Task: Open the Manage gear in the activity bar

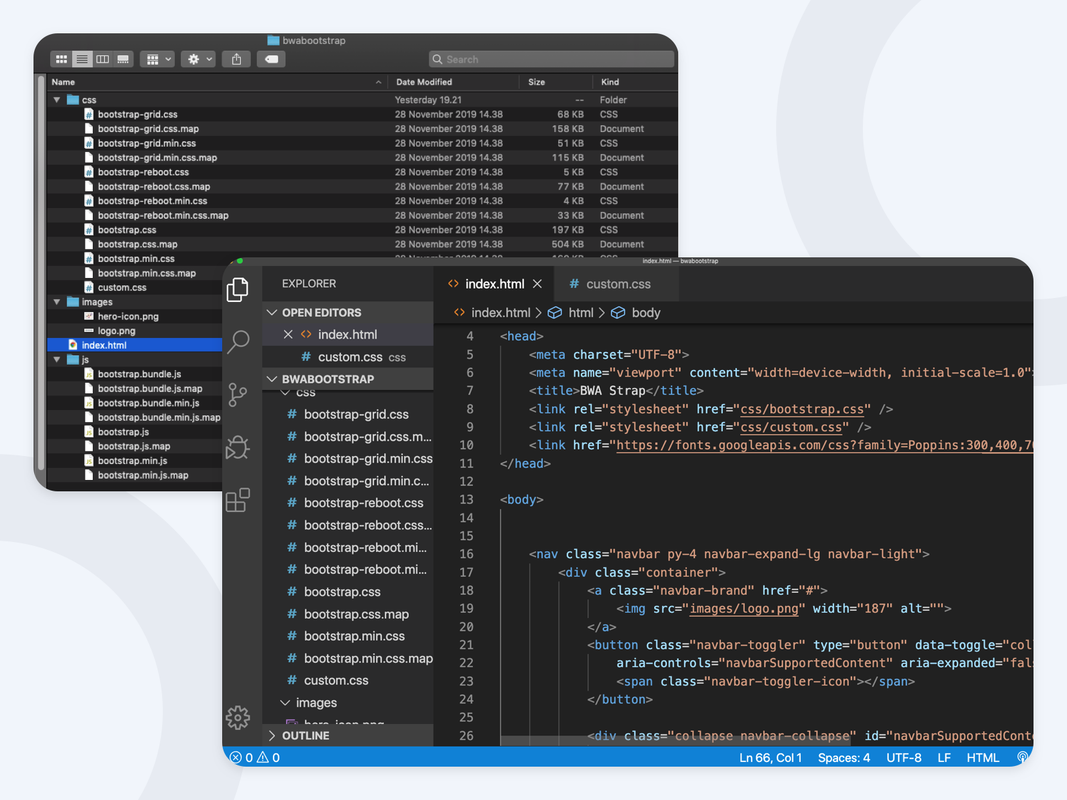Action: pyautogui.click(x=238, y=718)
